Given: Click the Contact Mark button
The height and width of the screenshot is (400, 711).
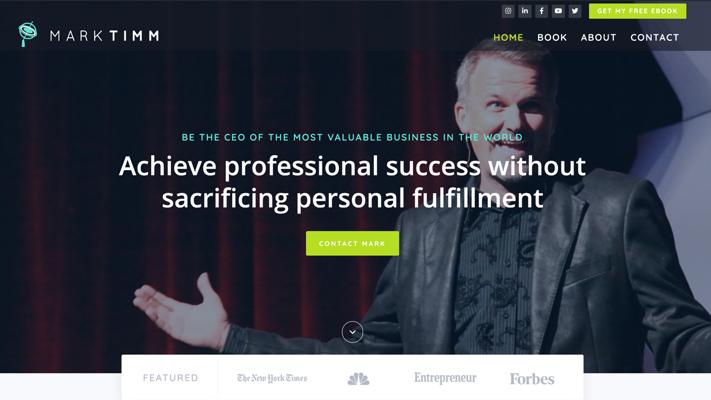Looking at the screenshot, I should point(352,244).
